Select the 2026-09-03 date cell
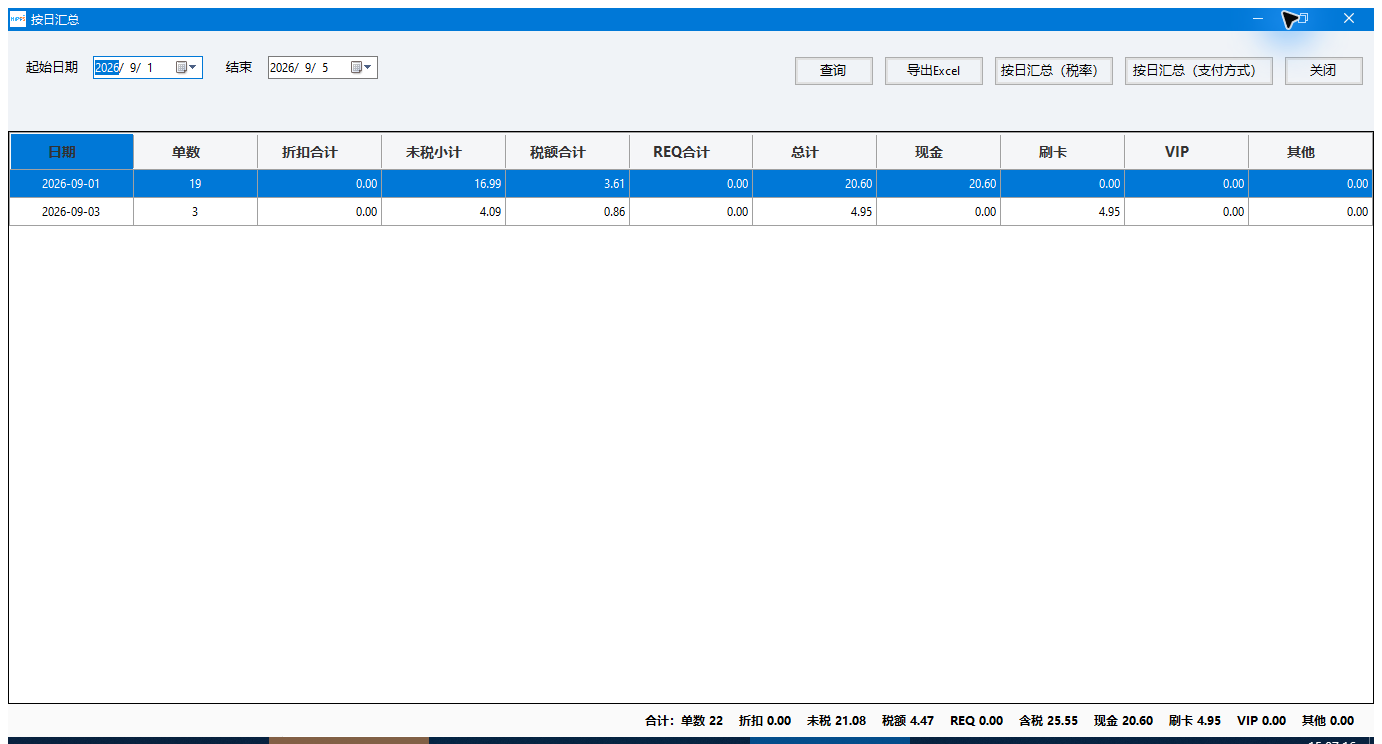The width and height of the screenshot is (1382, 744). (72, 212)
